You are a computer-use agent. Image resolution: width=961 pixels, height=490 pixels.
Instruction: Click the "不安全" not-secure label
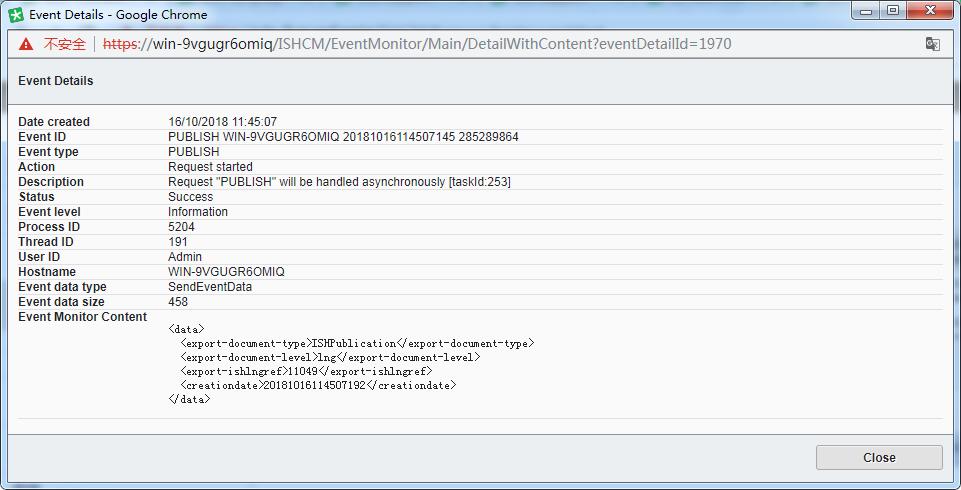[x=65, y=44]
